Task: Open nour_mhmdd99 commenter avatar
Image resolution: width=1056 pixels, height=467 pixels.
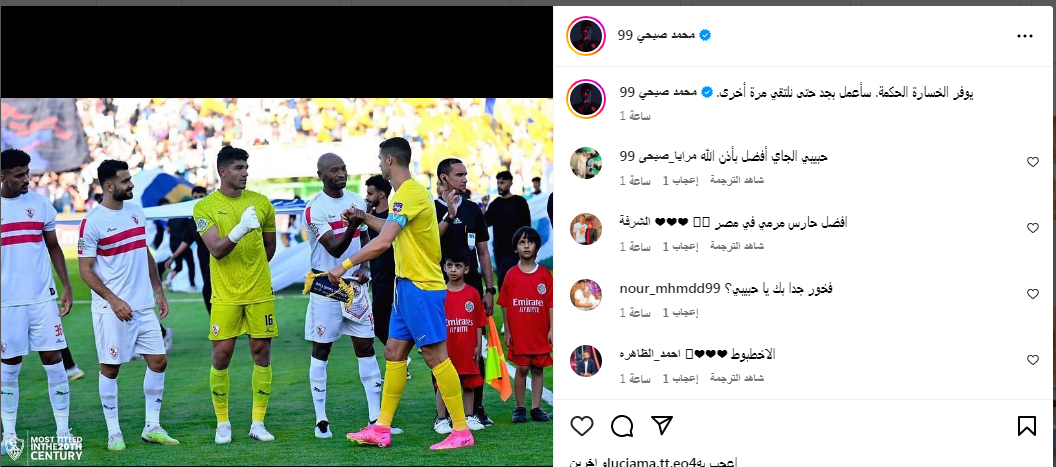Action: 586,294
